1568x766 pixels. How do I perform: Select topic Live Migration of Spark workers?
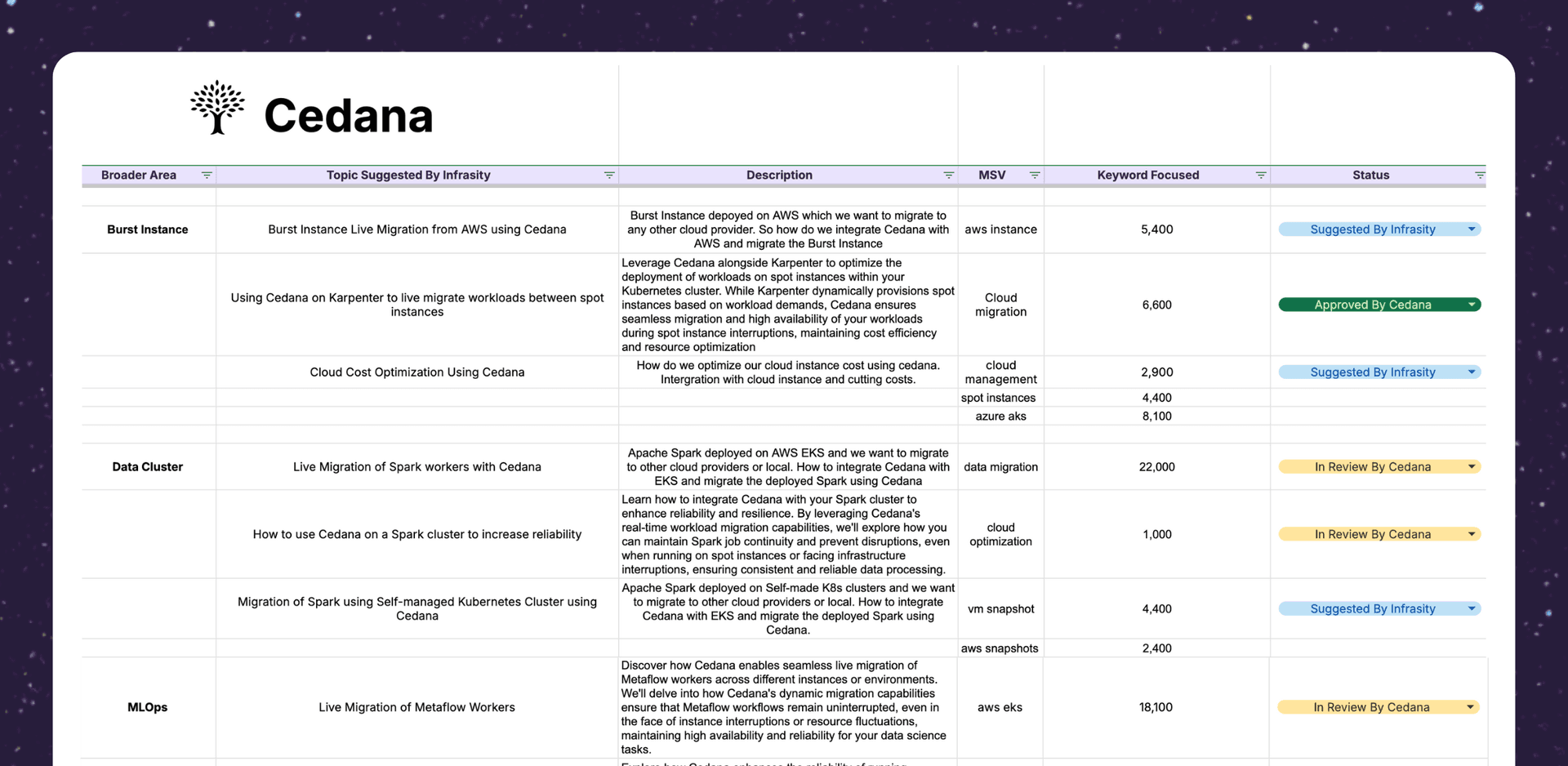(417, 467)
